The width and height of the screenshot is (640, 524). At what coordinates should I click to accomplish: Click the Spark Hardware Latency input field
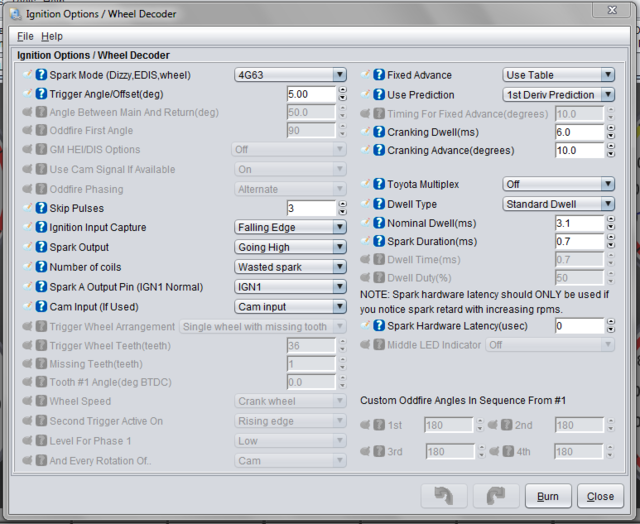(580, 326)
